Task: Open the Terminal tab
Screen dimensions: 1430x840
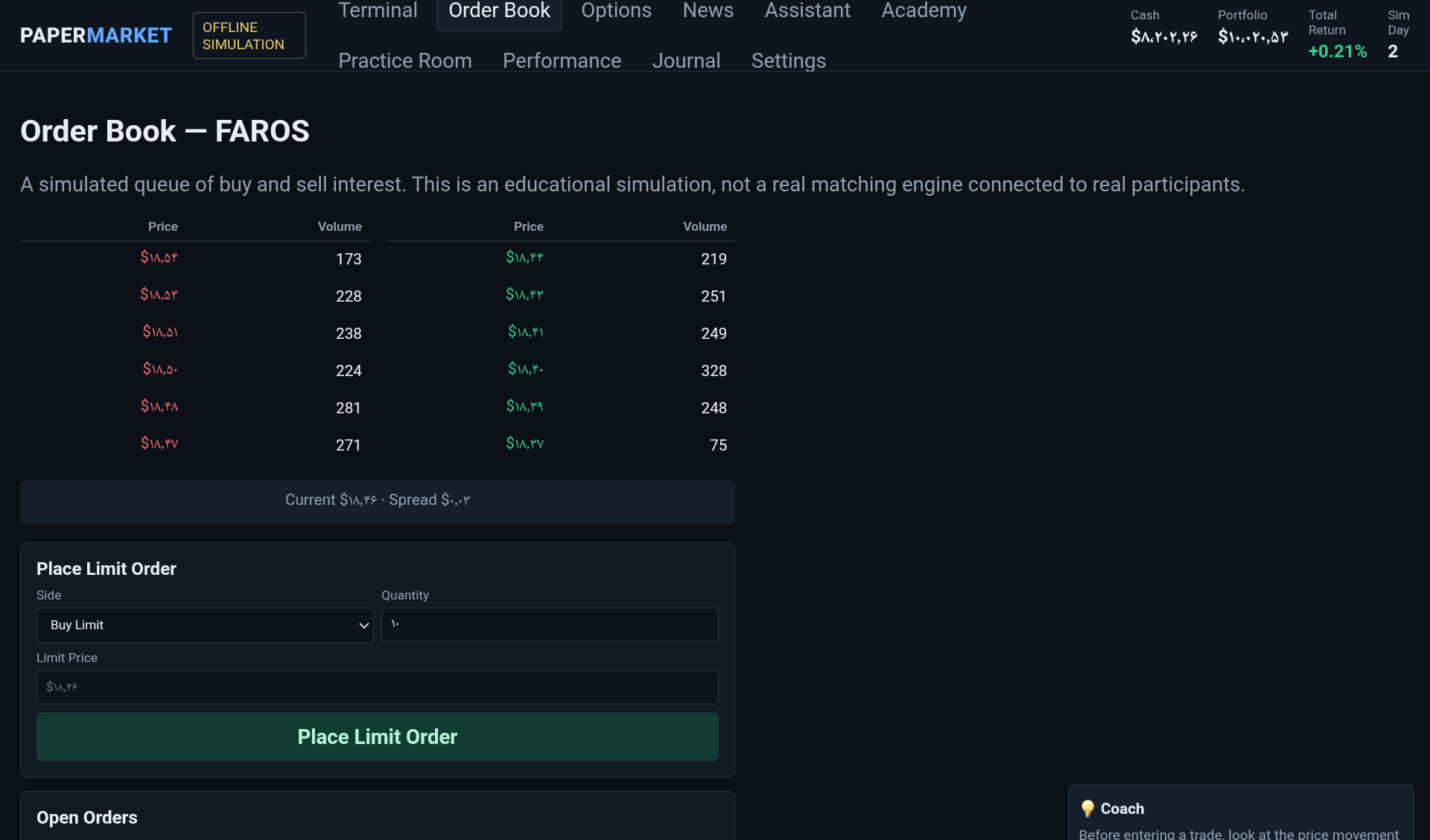Action: [378, 11]
